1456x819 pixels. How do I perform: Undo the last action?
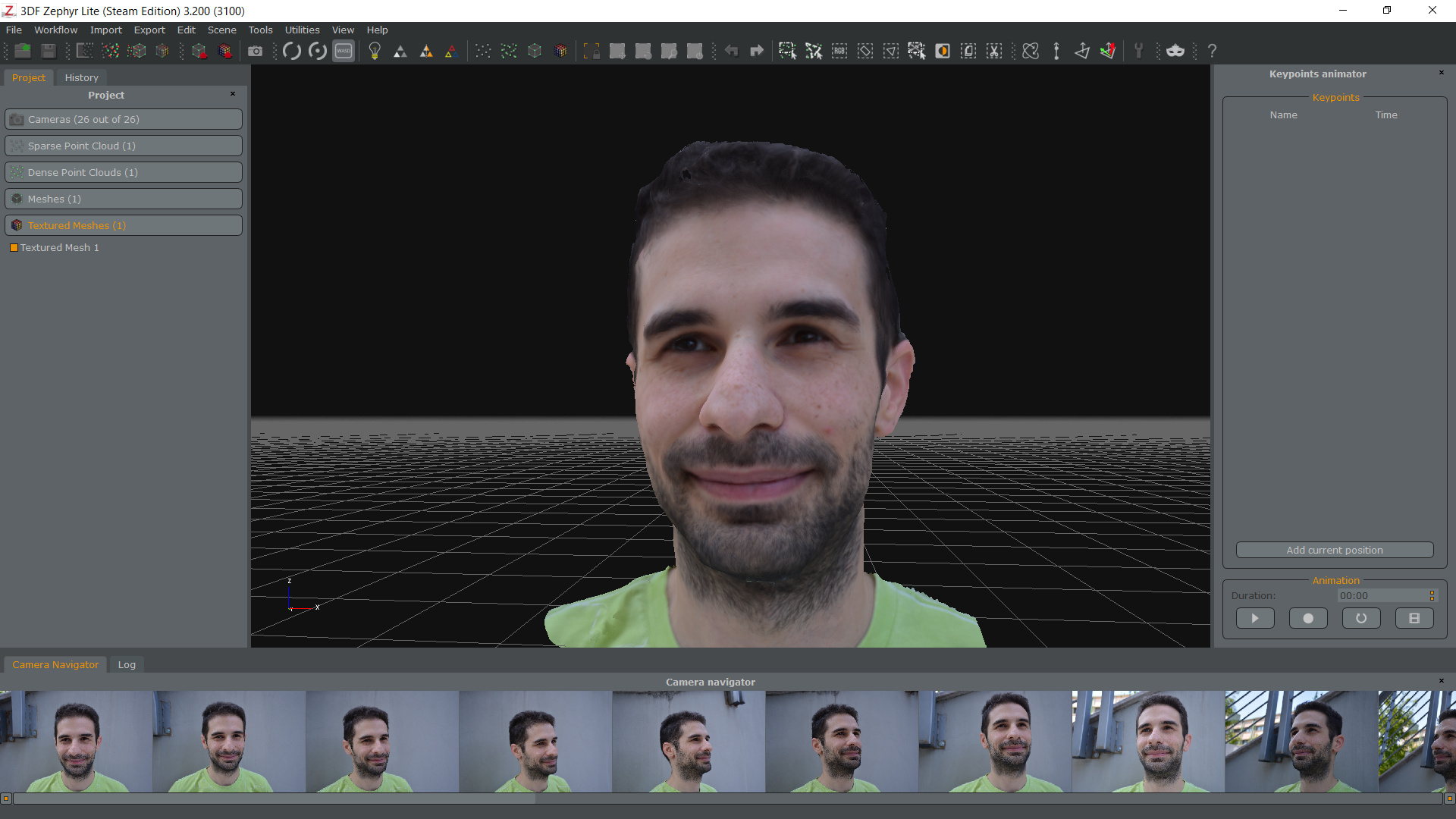732,51
